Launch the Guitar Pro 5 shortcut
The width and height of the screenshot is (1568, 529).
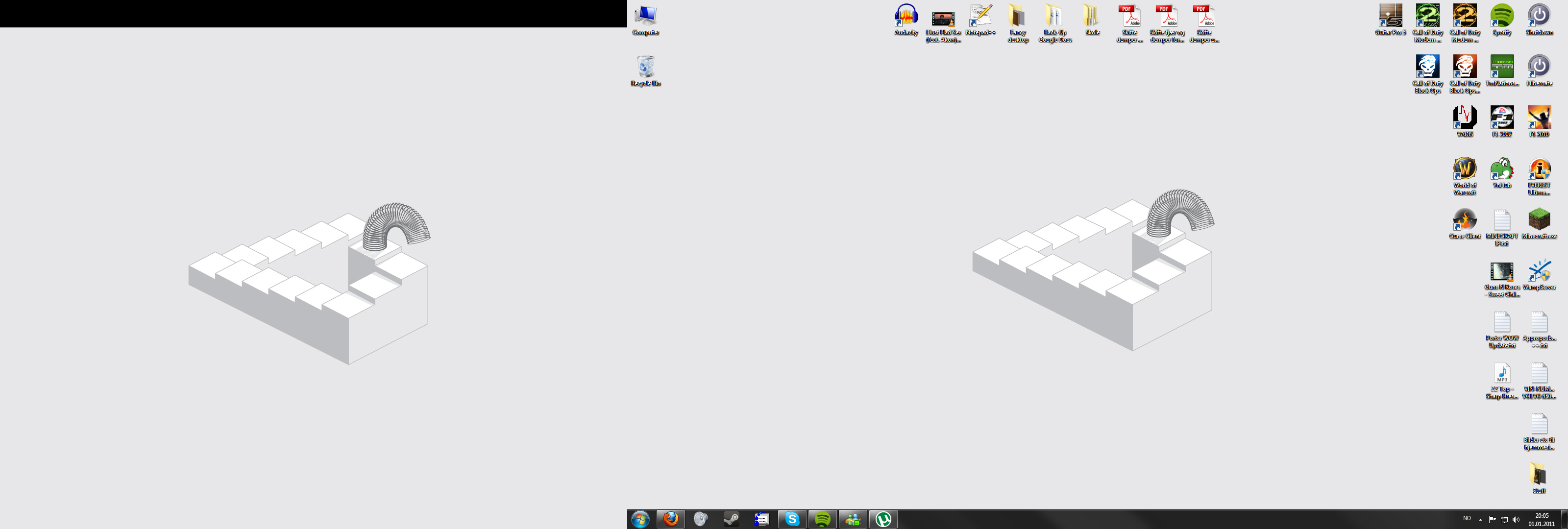coord(1390,20)
